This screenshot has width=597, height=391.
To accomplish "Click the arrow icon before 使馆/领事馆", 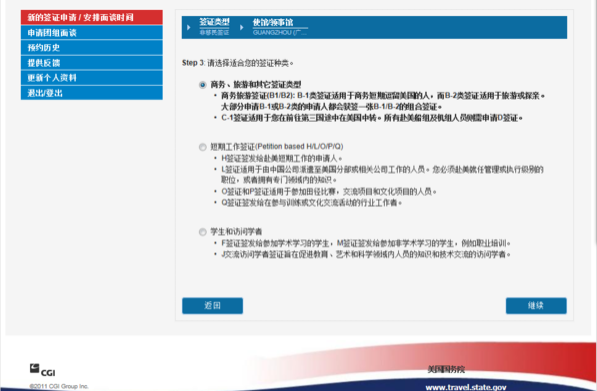I will [x=241, y=27].
